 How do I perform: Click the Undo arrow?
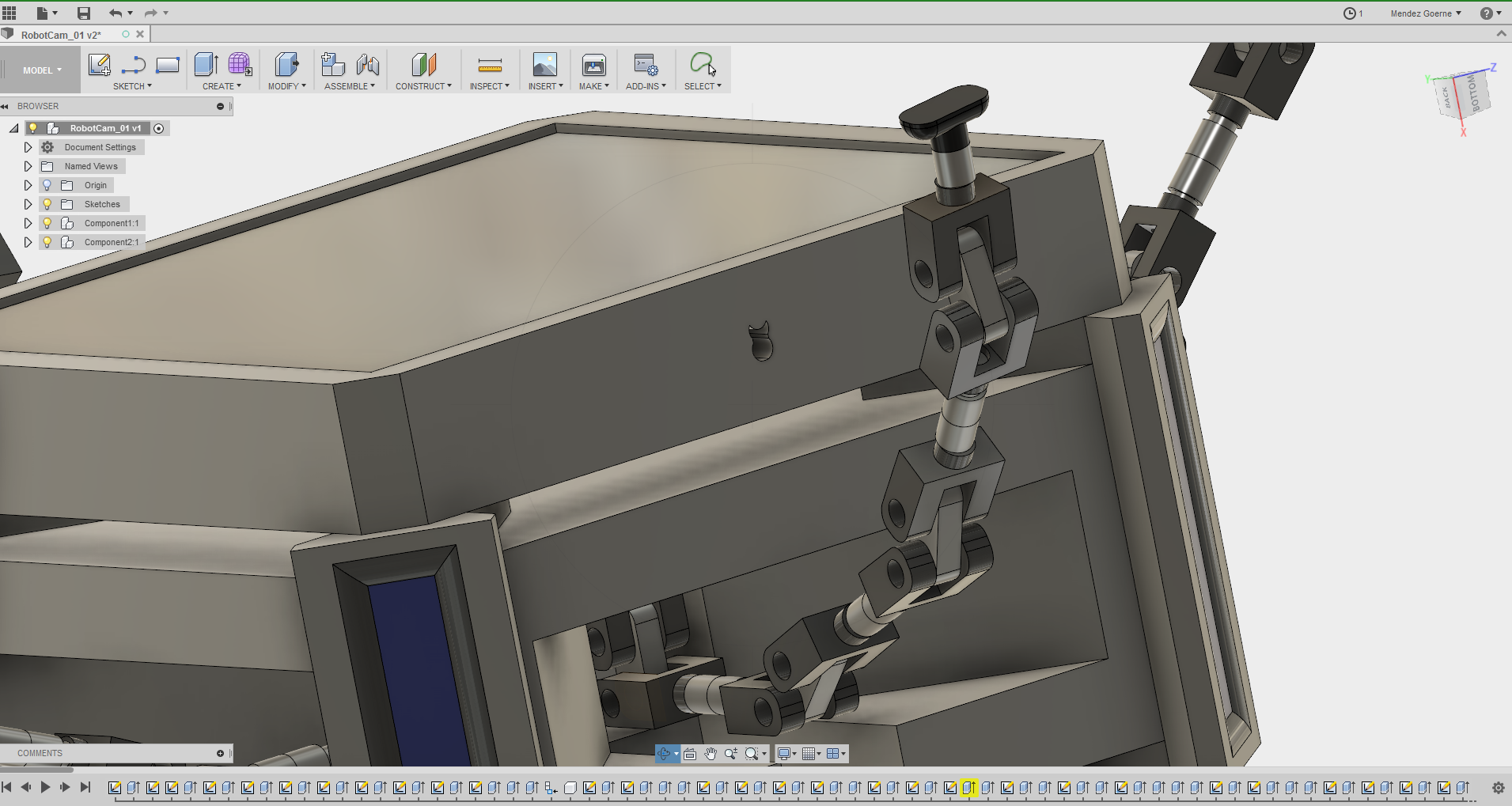[116, 13]
